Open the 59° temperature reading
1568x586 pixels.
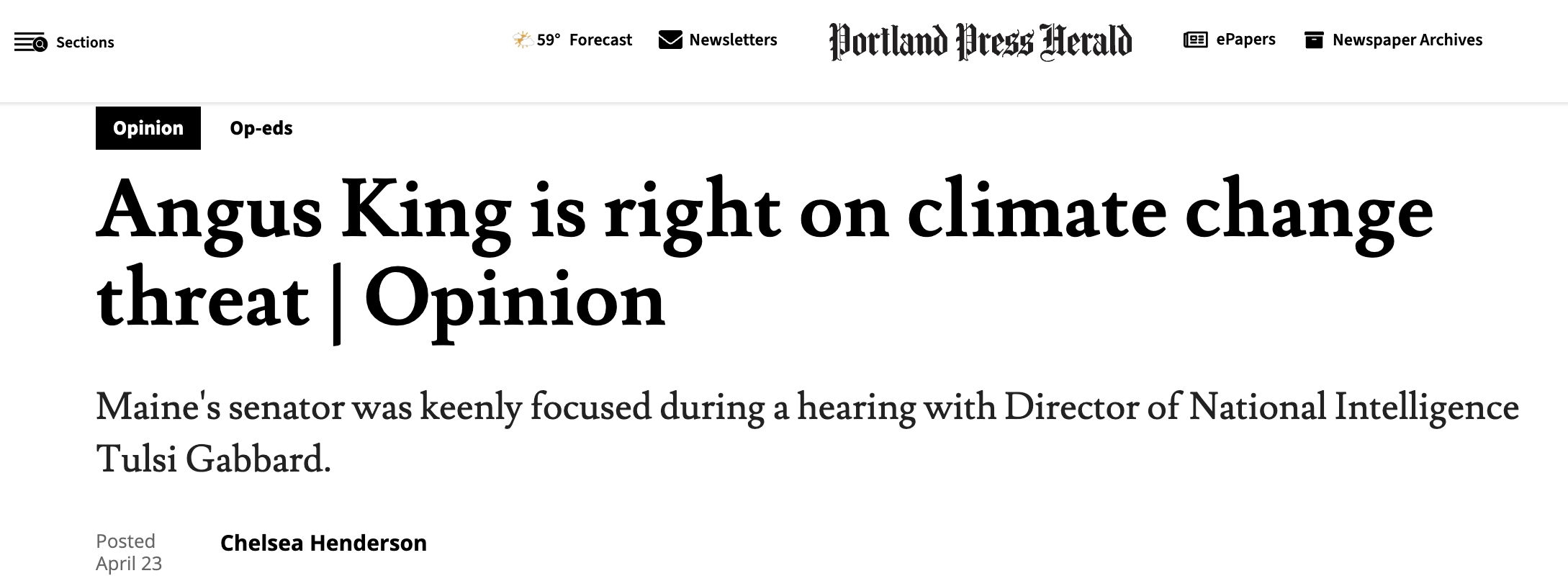coord(549,40)
